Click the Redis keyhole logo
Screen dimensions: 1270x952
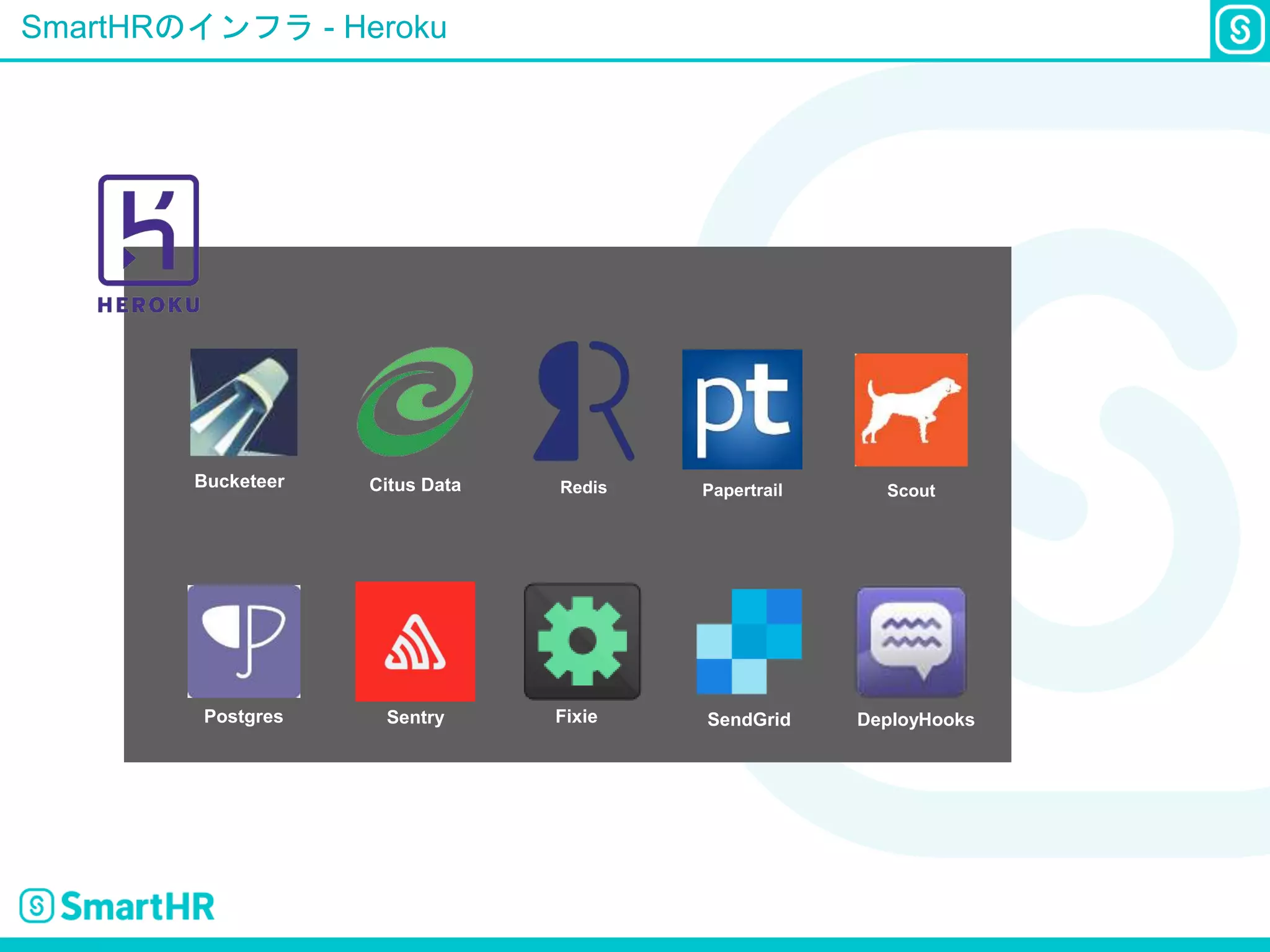(583, 401)
